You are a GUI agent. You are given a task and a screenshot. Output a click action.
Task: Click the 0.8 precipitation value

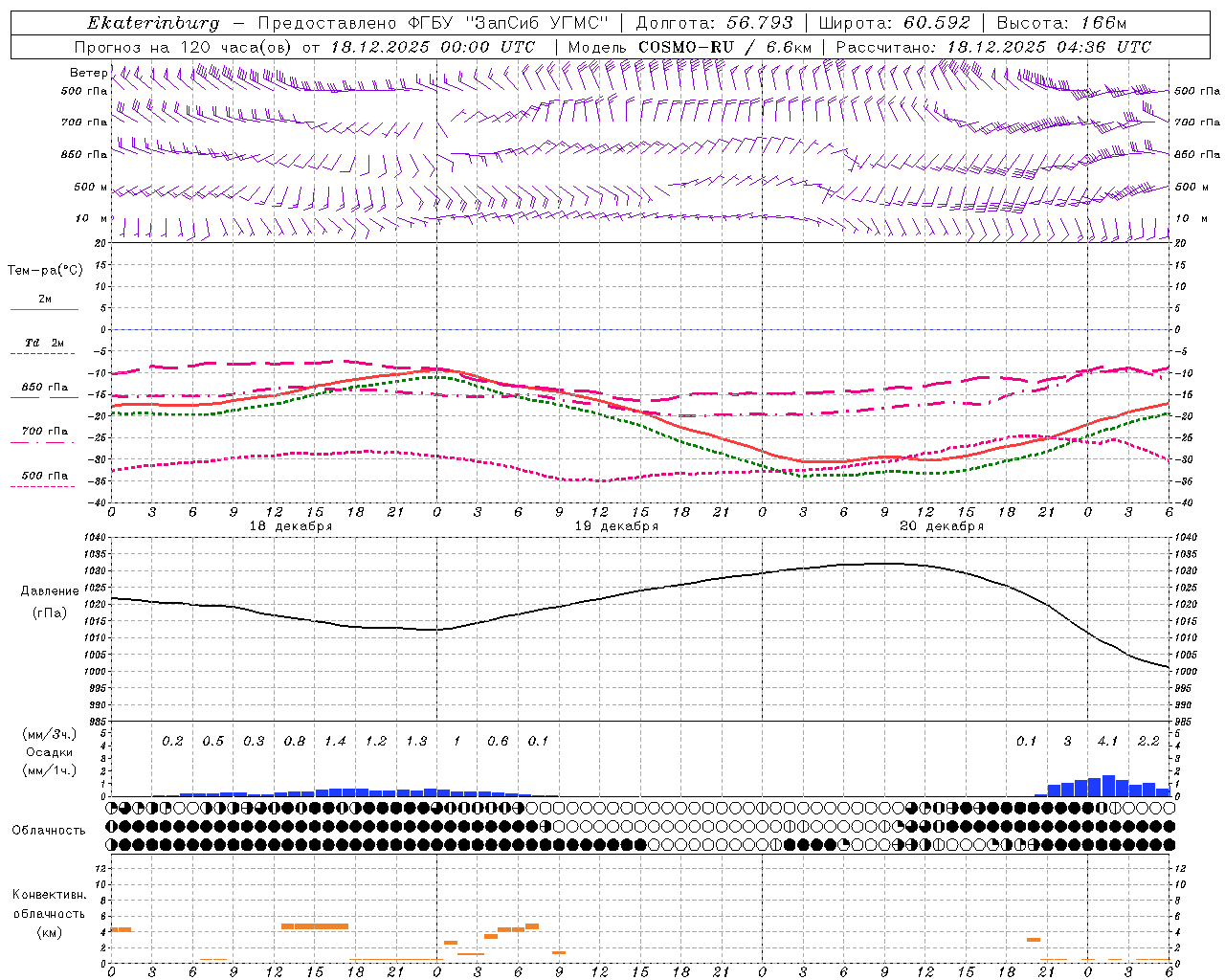295,741
